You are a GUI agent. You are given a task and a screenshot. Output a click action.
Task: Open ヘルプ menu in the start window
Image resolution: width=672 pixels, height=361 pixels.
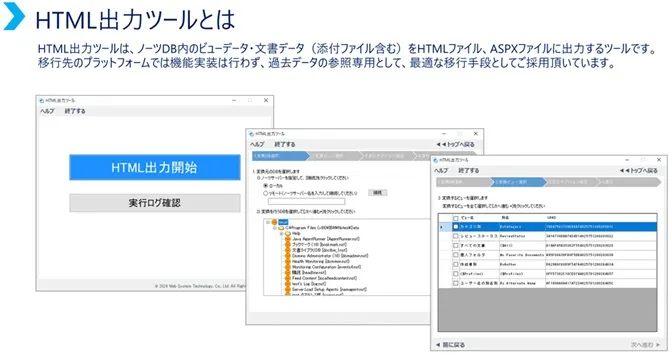47,111
